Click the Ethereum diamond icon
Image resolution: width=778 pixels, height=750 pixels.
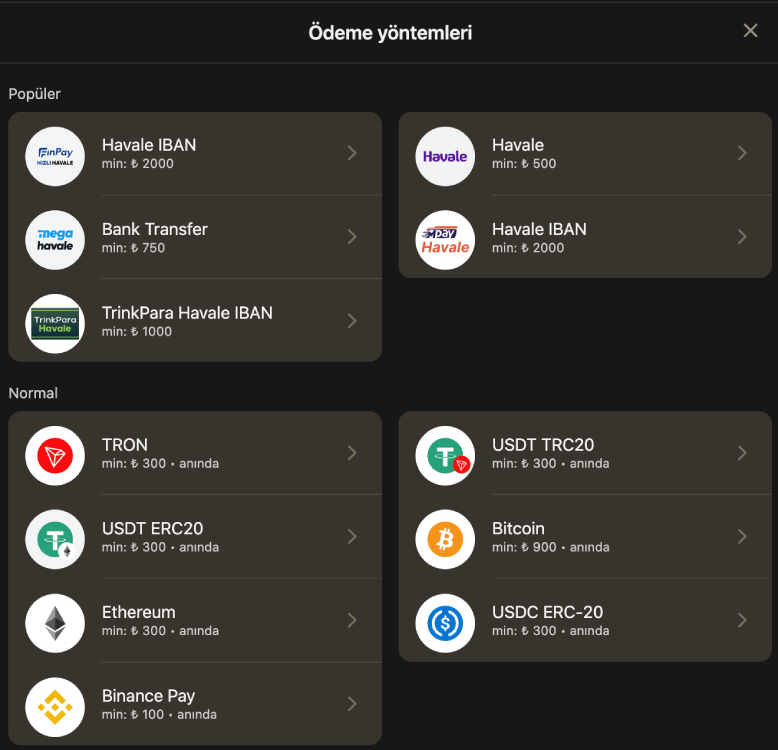click(x=55, y=623)
